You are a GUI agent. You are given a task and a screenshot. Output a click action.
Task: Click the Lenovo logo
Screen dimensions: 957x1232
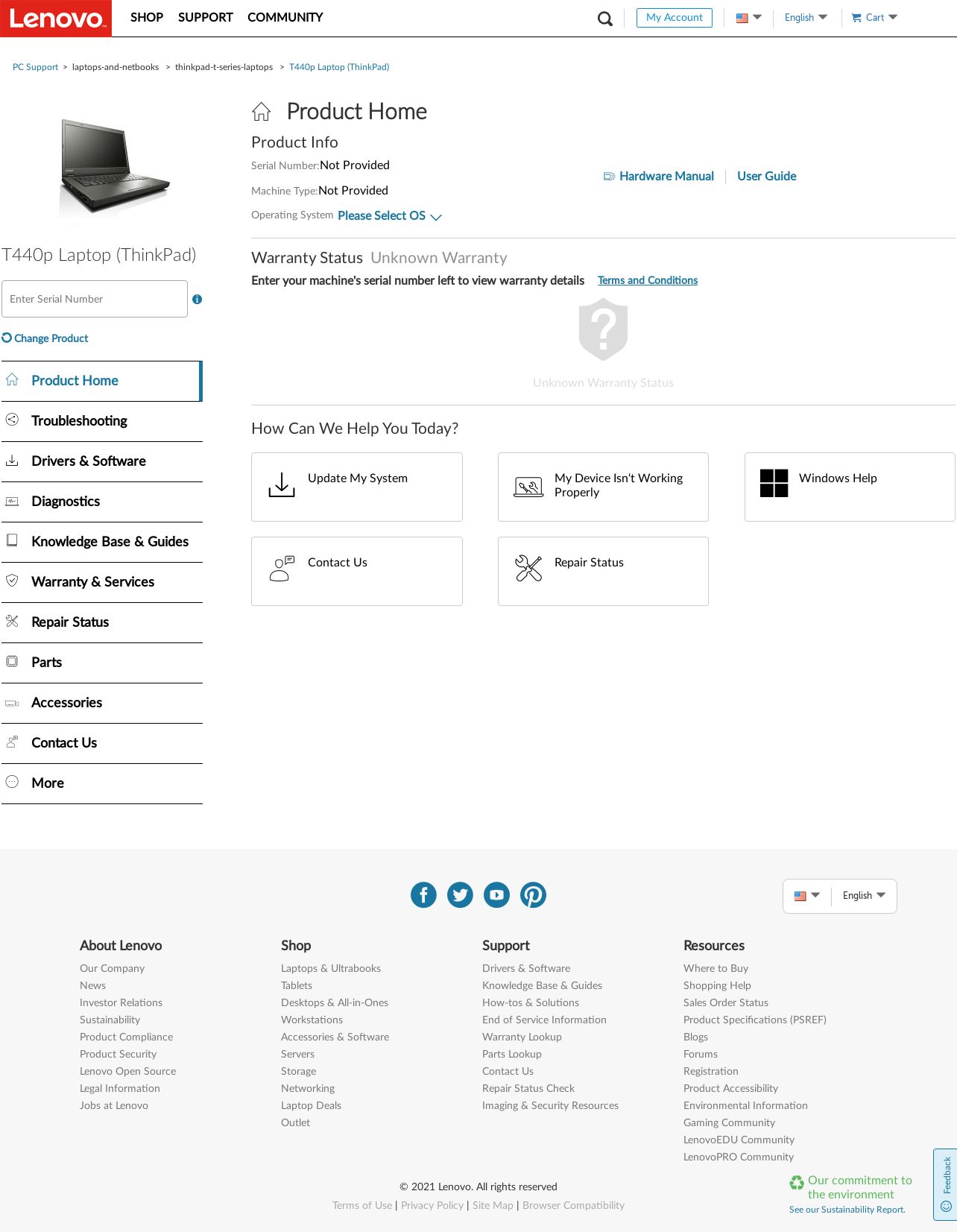[56, 18]
